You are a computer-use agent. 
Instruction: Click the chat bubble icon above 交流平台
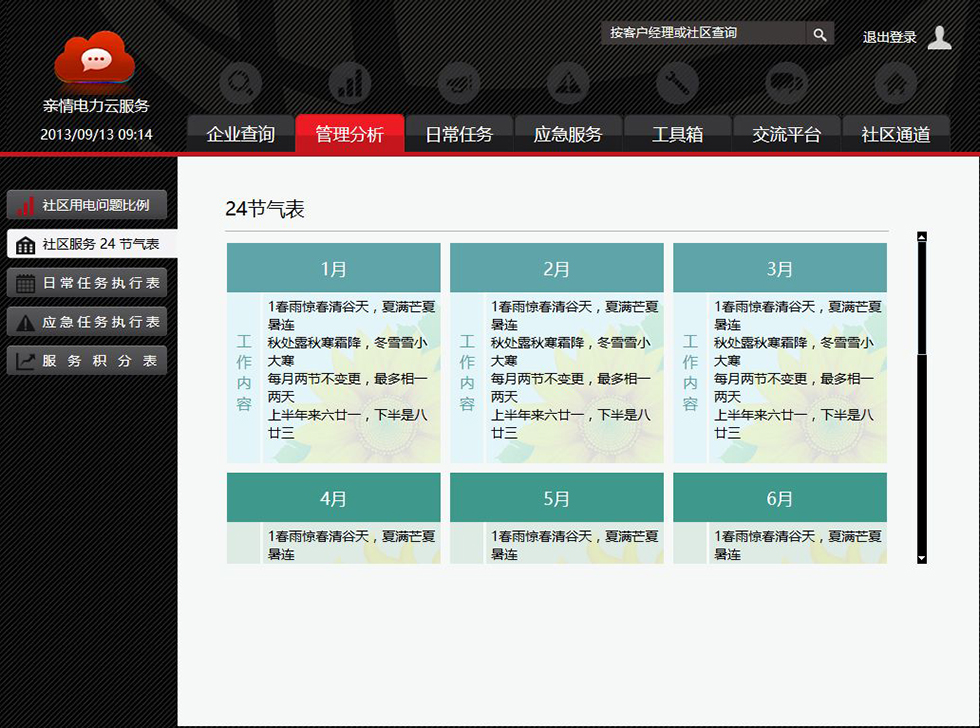pyautogui.click(x=786, y=83)
